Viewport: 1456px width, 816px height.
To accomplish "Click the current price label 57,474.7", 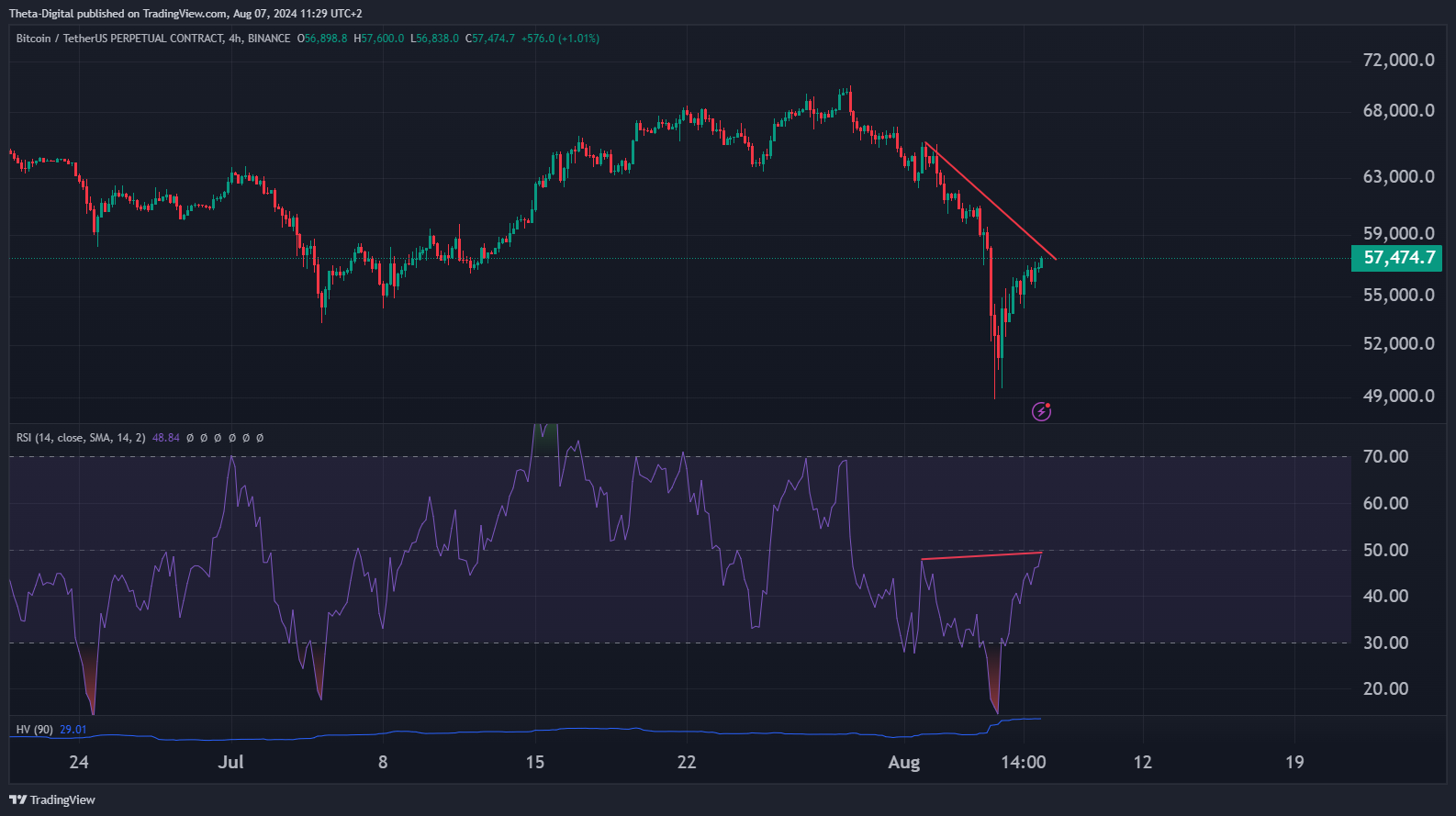I will 1397,258.
